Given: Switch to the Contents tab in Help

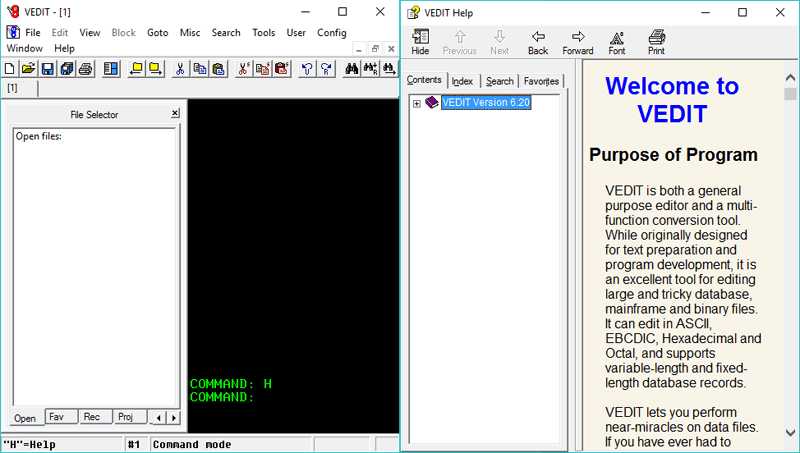Looking at the screenshot, I should (424, 80).
